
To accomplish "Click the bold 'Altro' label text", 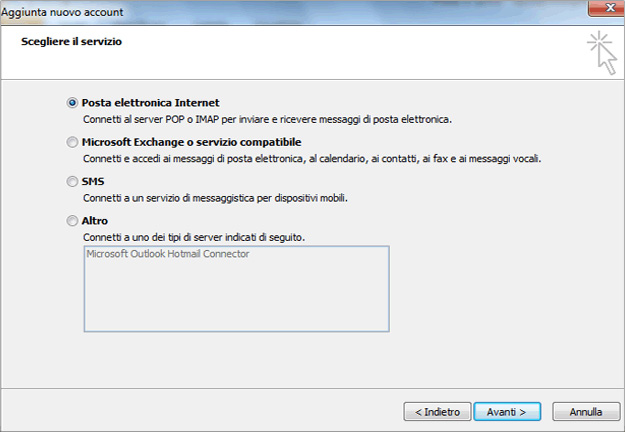I will [x=95, y=221].
